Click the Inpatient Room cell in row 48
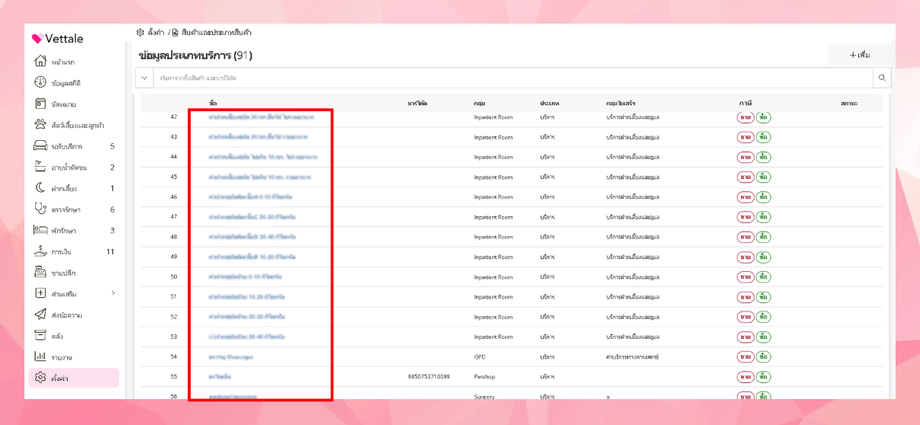 coord(493,237)
